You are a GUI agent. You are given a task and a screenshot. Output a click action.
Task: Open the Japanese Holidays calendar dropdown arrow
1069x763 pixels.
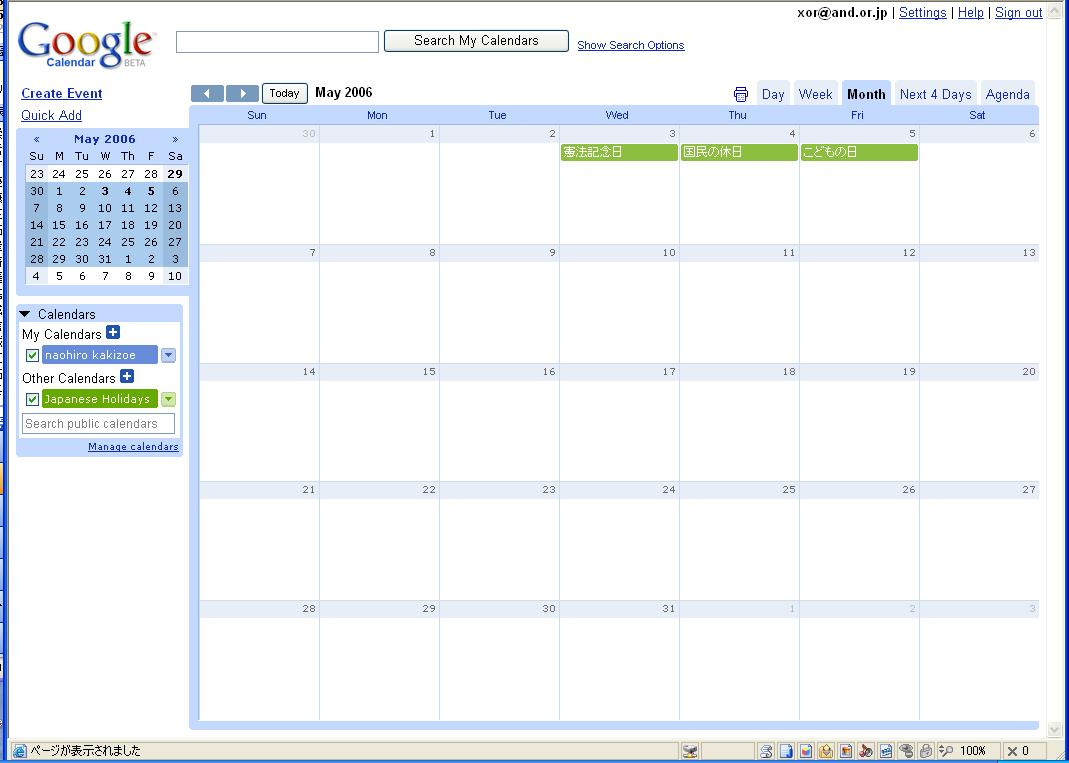(x=168, y=399)
